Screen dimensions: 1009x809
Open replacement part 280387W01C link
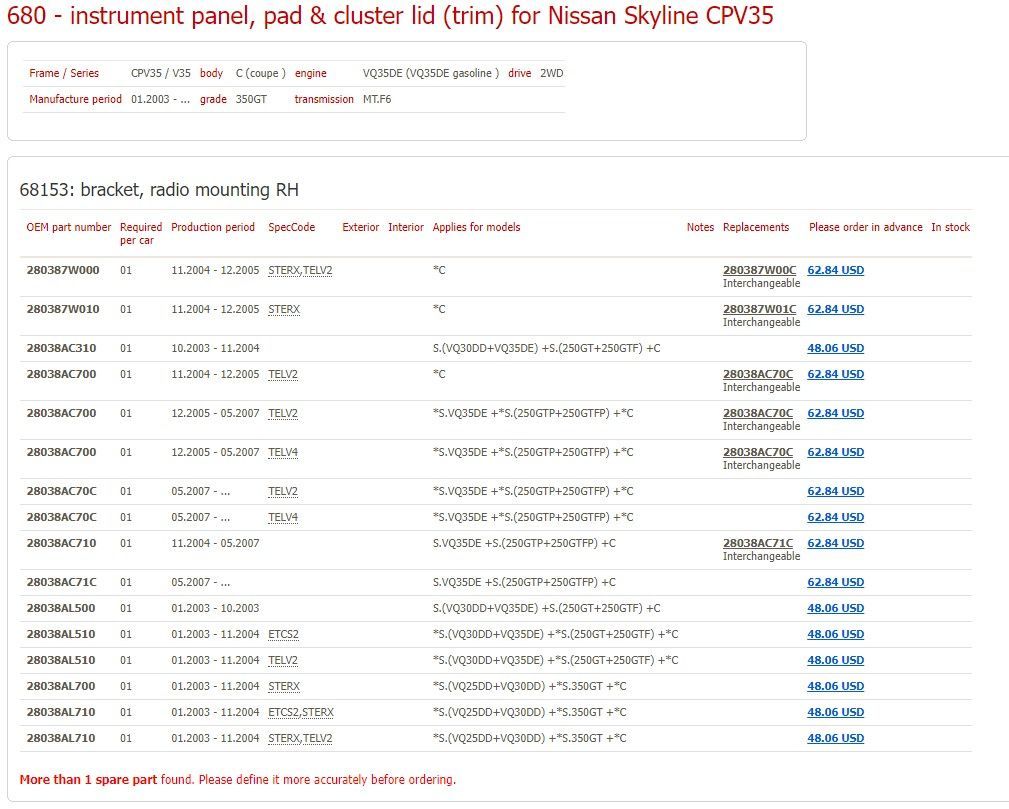click(x=759, y=309)
